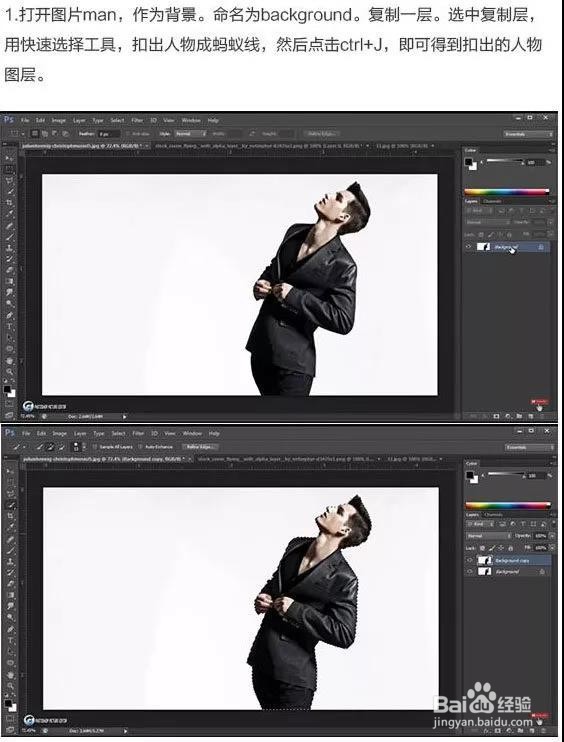
Task: Select Zoom tool in lower Photoshop window
Action: (10, 685)
